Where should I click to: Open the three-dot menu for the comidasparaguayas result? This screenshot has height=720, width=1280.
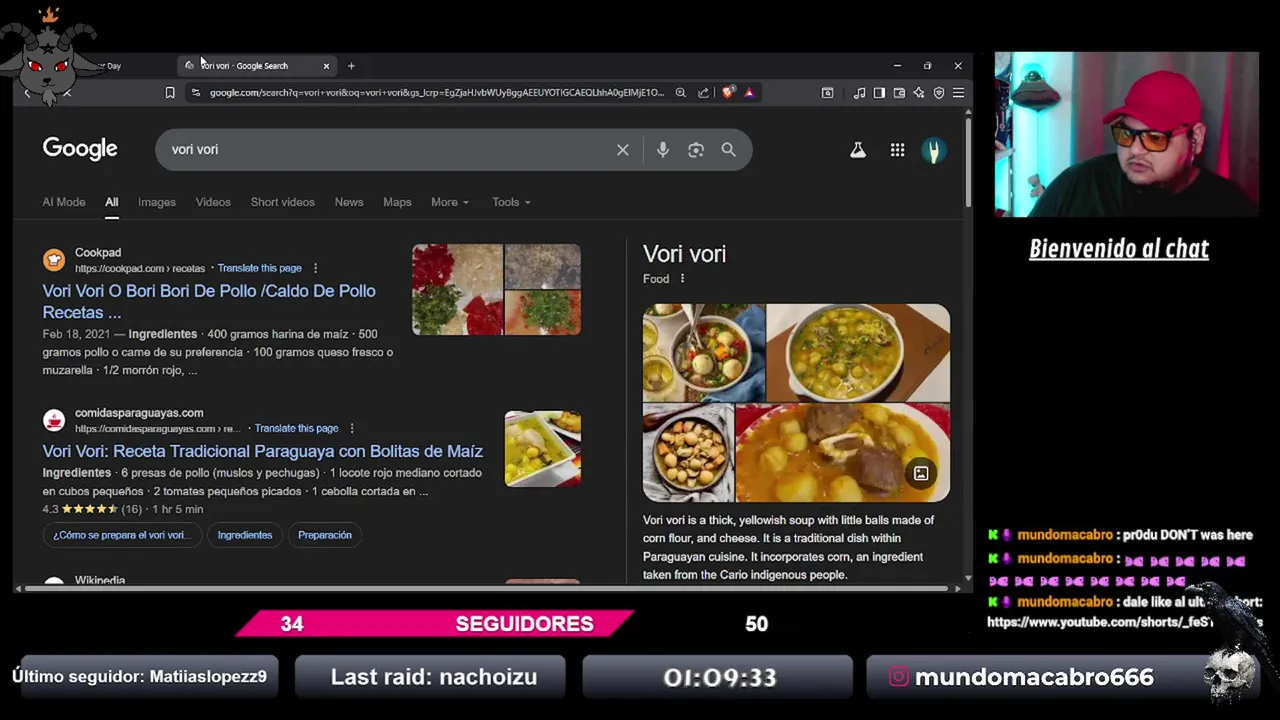tap(351, 428)
